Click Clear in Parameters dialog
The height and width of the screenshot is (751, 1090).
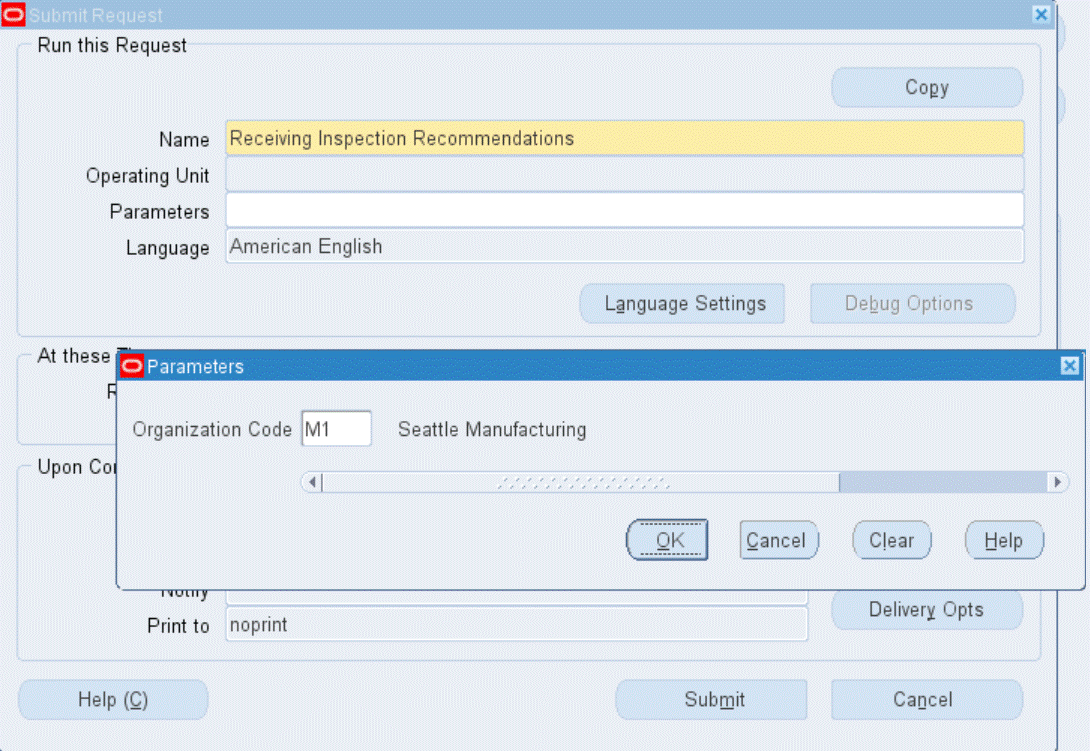[x=891, y=540]
